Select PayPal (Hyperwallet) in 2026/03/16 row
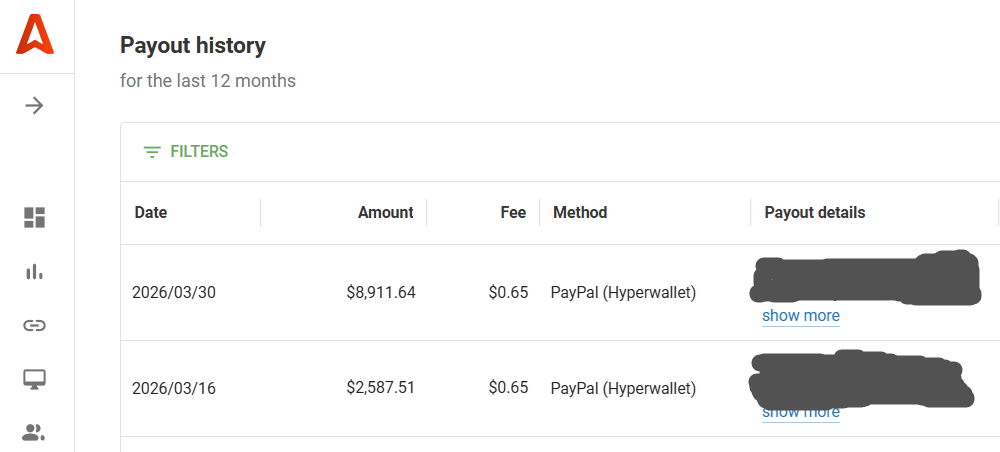 click(623, 388)
